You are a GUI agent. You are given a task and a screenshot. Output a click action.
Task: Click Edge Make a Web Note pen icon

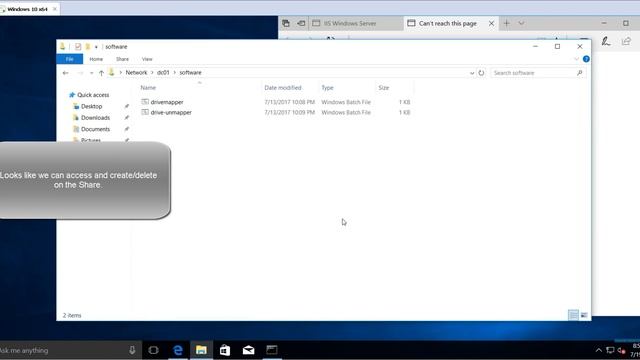606,41
